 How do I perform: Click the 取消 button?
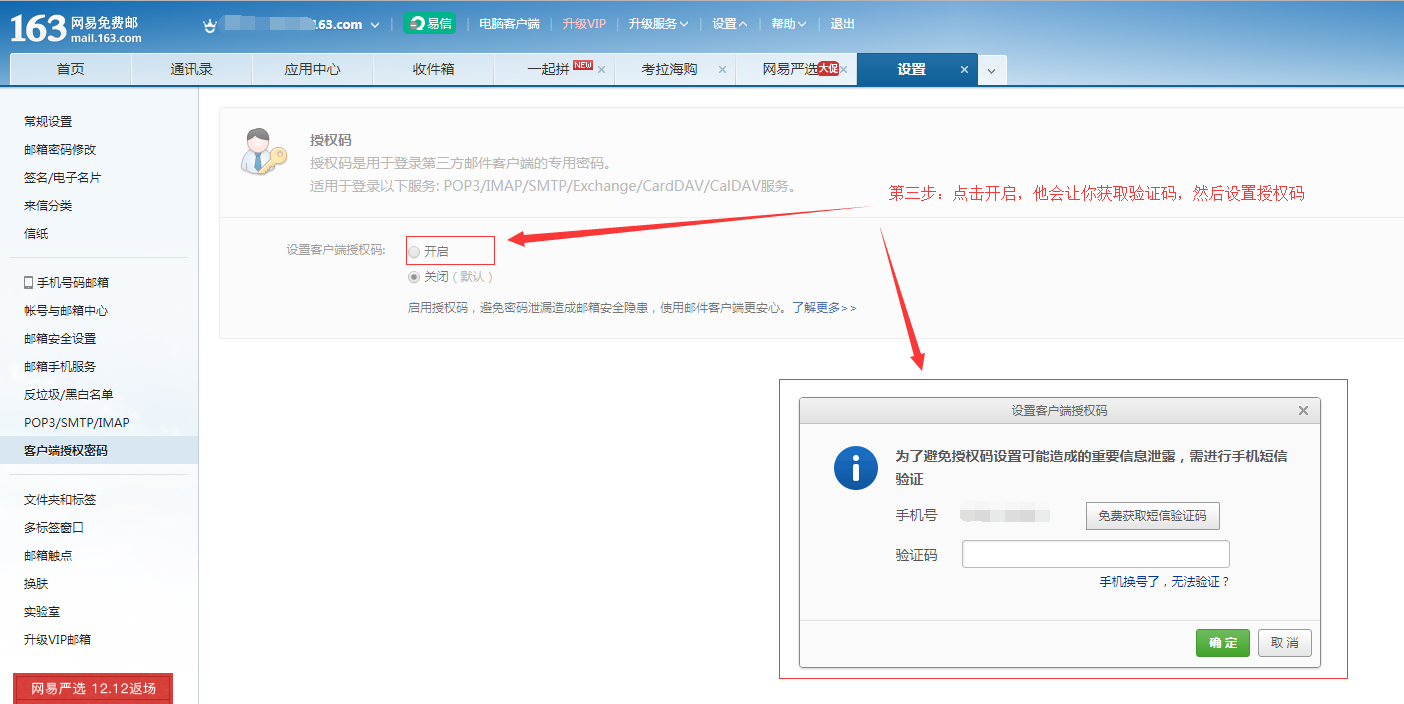[1284, 642]
